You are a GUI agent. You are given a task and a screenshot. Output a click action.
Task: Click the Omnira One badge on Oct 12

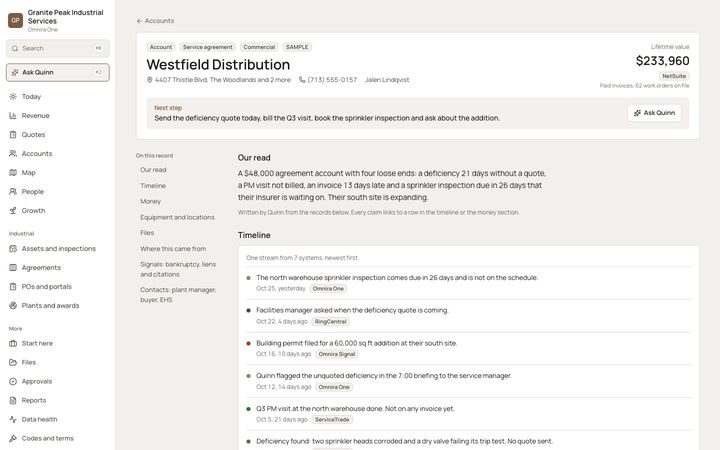pyautogui.click(x=334, y=387)
